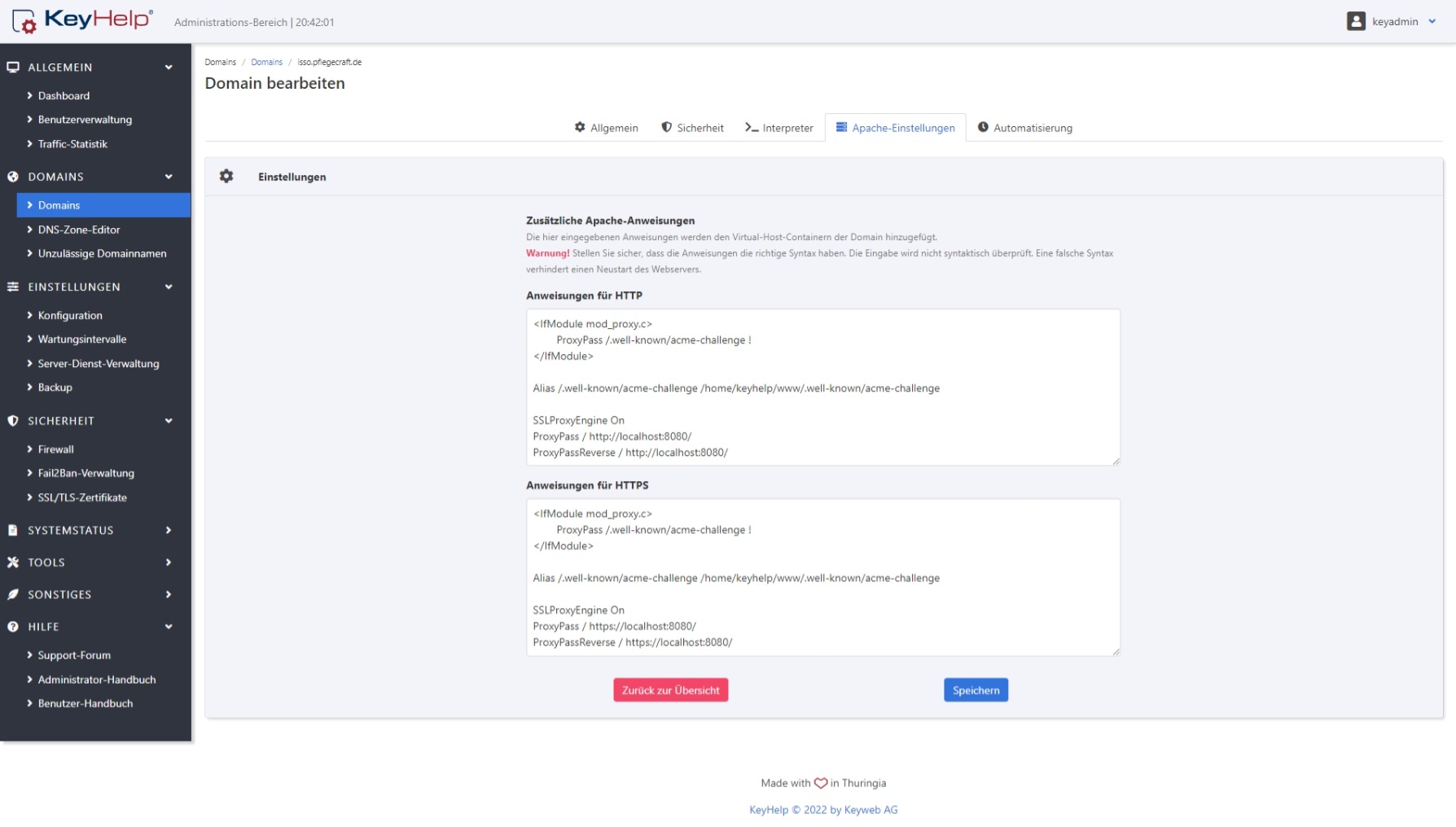Open the DNS-Zone-Editor sidebar entry
Screen dimensions: 1456x827
(x=78, y=230)
